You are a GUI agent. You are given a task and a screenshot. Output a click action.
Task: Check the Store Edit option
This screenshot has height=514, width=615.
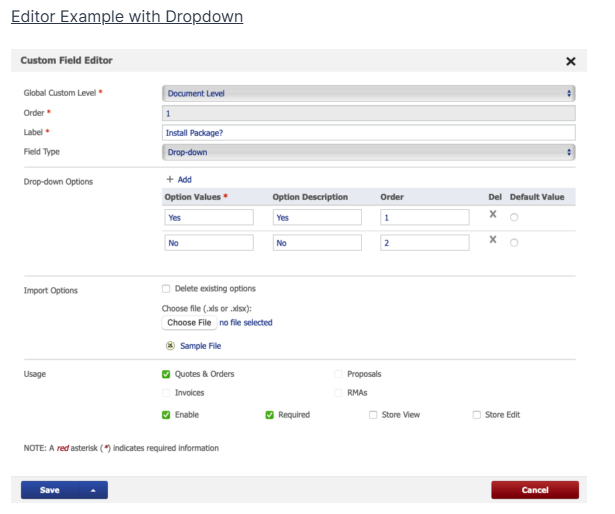point(477,414)
